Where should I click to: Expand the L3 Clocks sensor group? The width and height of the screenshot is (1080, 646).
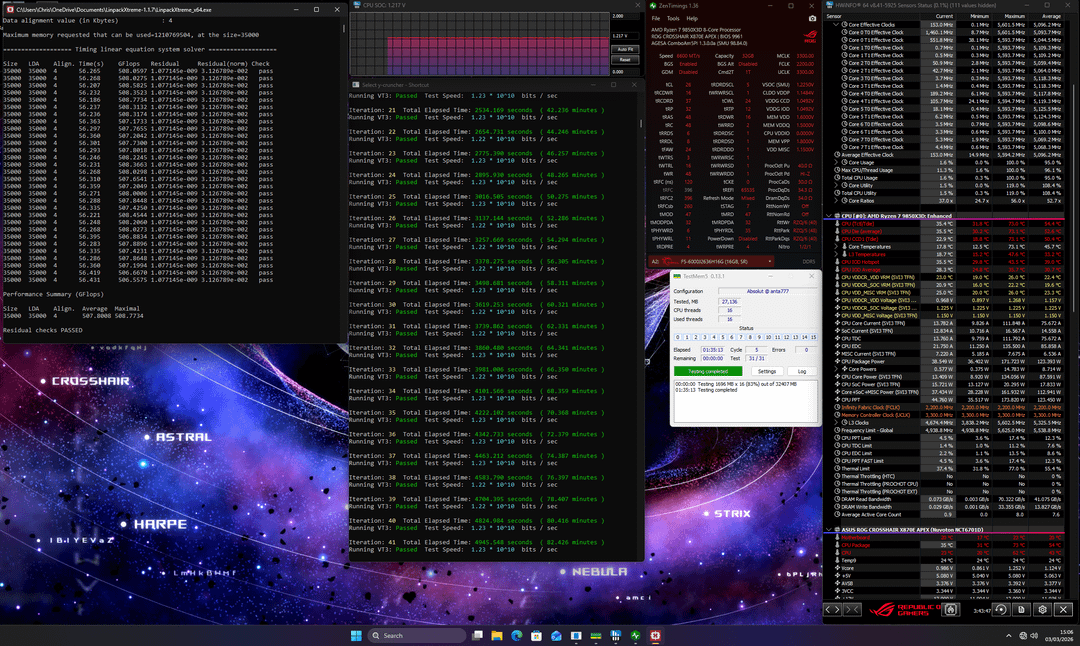tap(838, 423)
